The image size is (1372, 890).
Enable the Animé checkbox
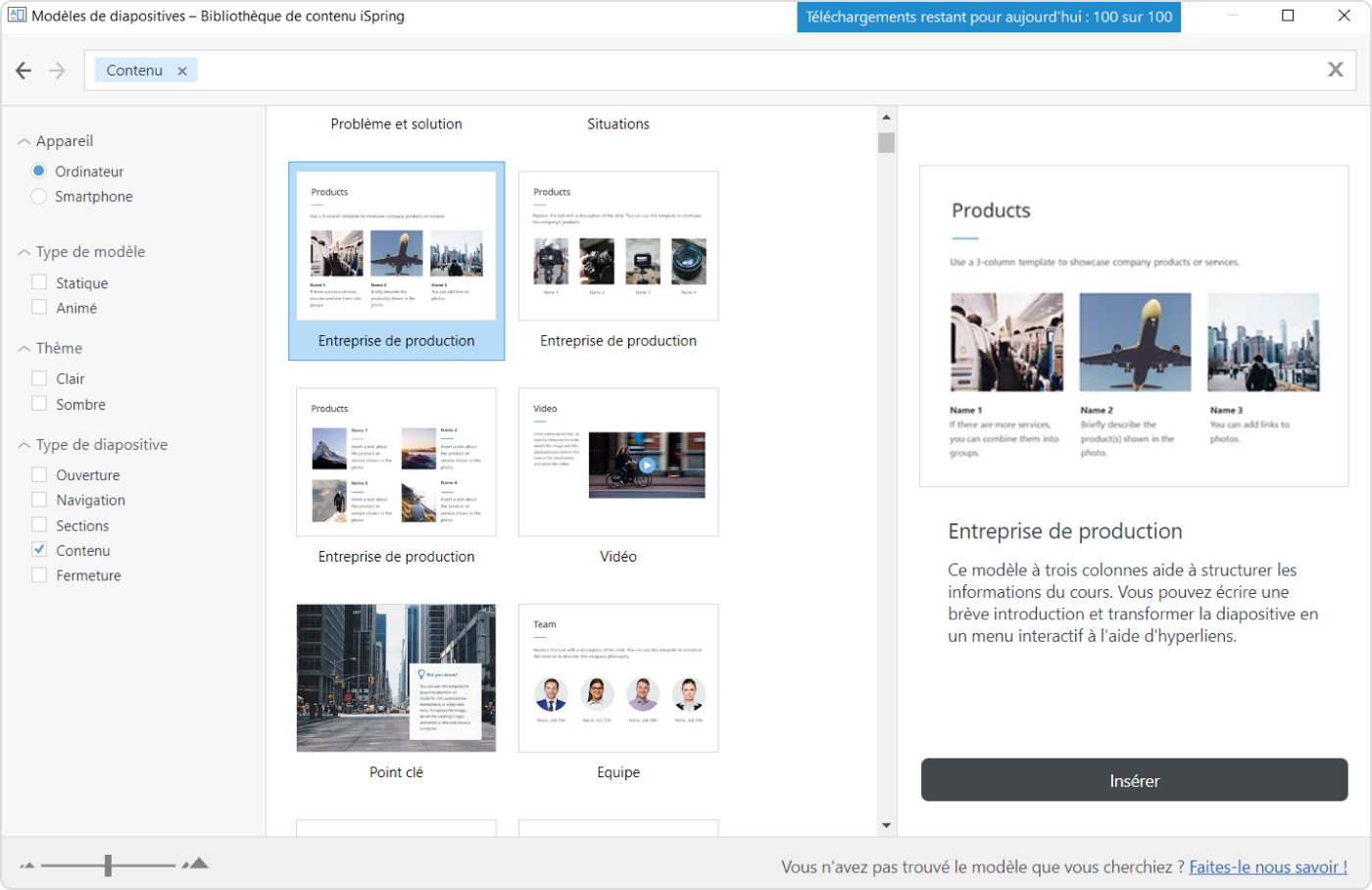click(39, 307)
